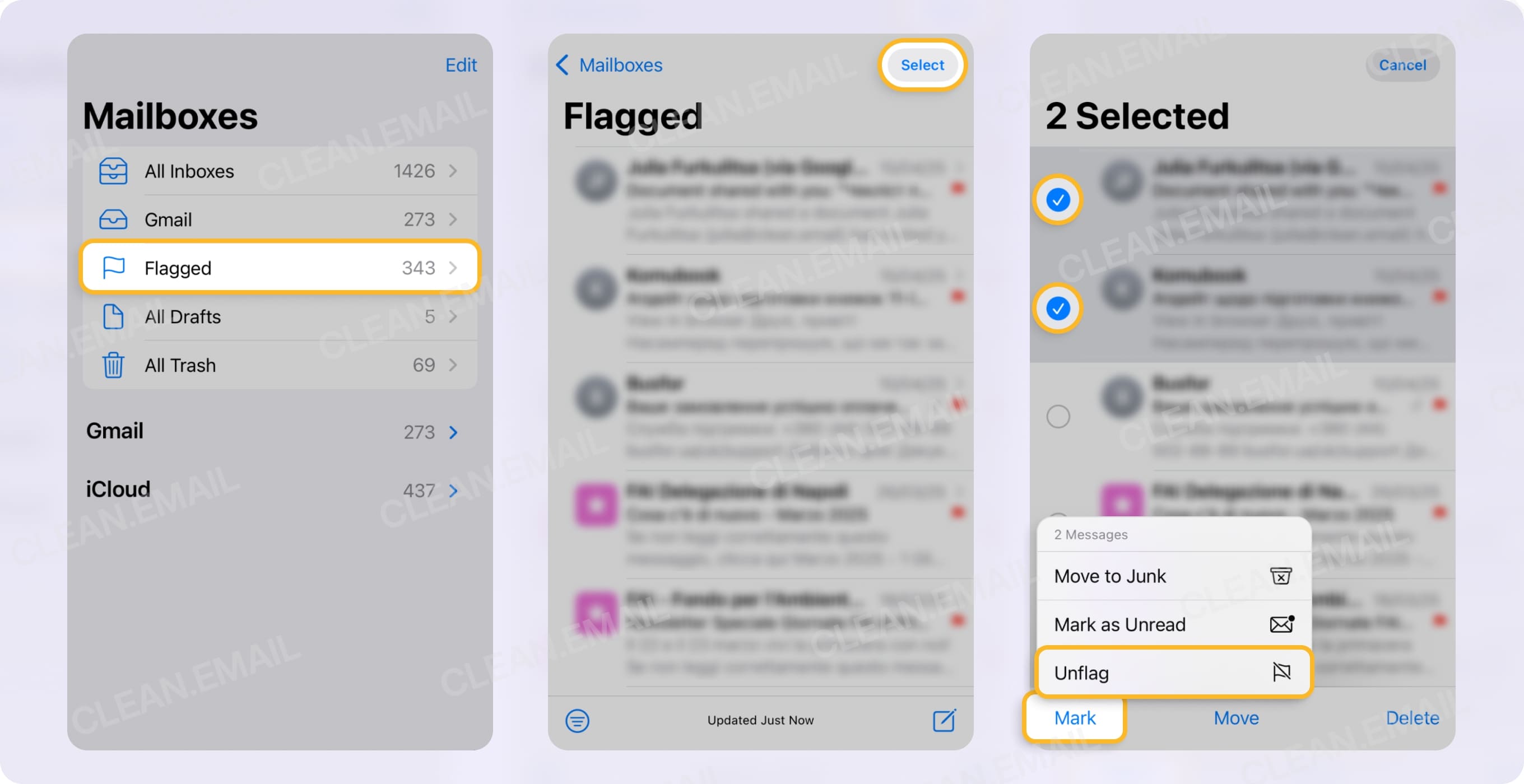Expand the iCloud account chevron
Viewport: 1524px width, 784px height.
click(x=453, y=490)
